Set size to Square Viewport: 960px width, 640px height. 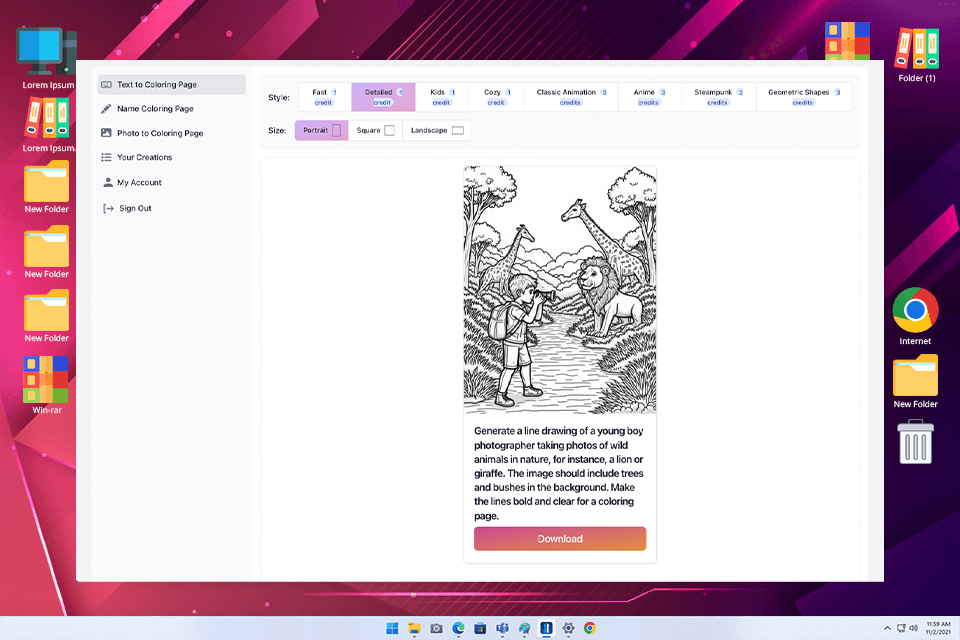point(375,130)
